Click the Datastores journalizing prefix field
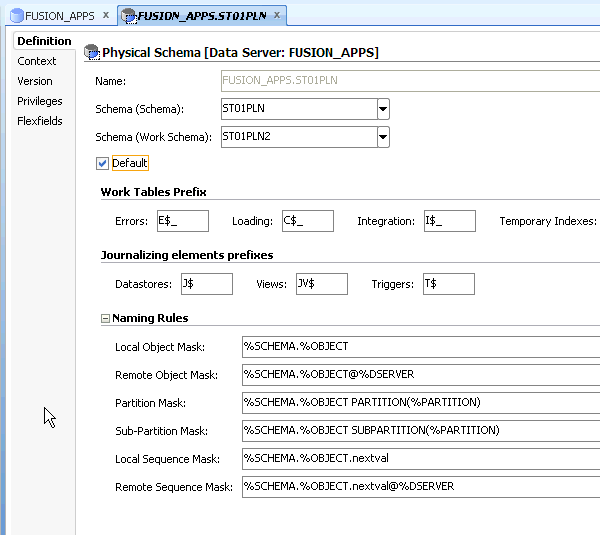 pyautogui.click(x=207, y=284)
